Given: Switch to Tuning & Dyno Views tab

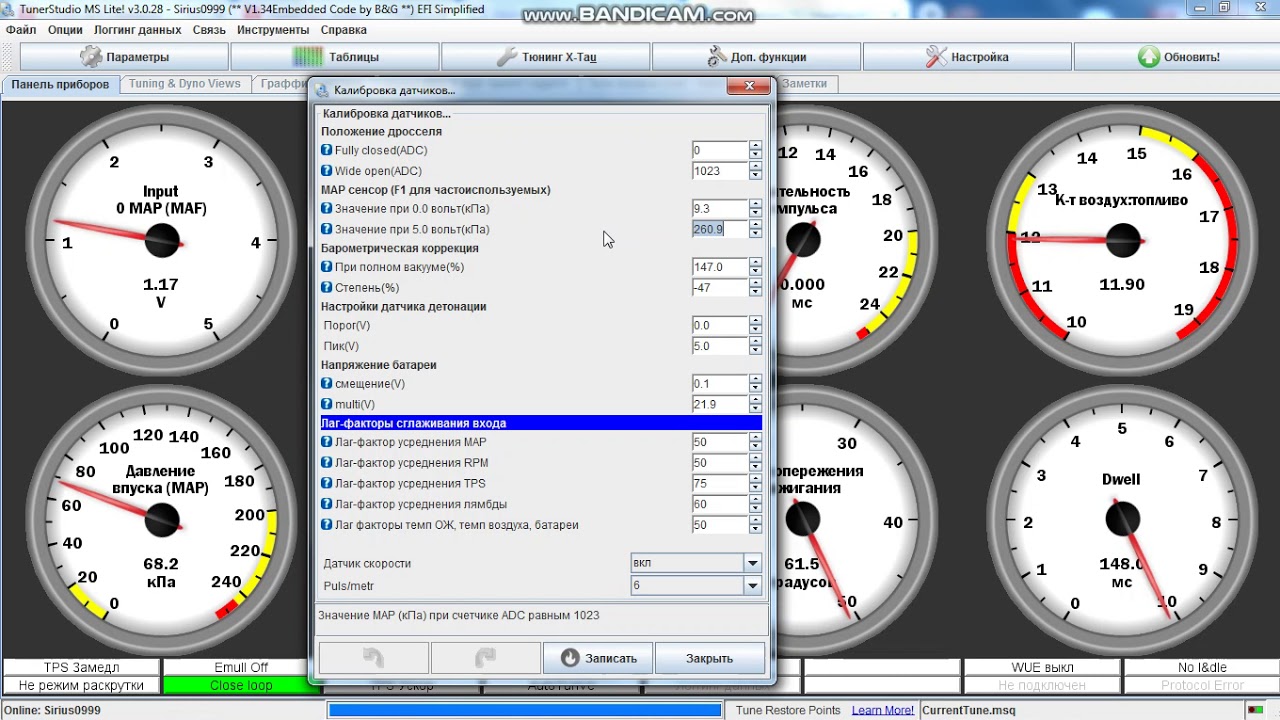Looking at the screenshot, I should [x=184, y=84].
